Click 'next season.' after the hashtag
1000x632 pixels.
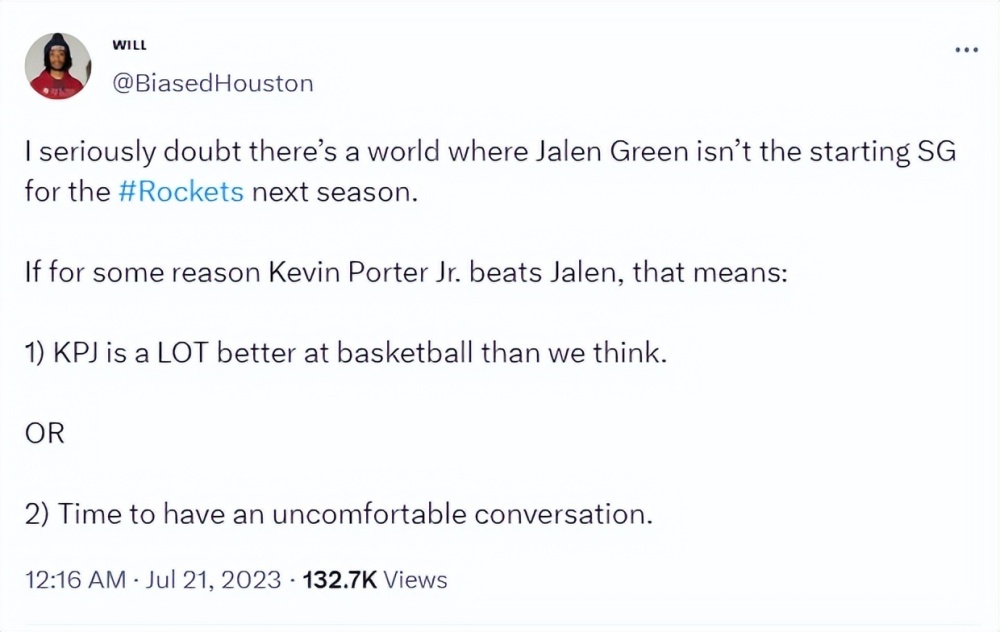[333, 191]
